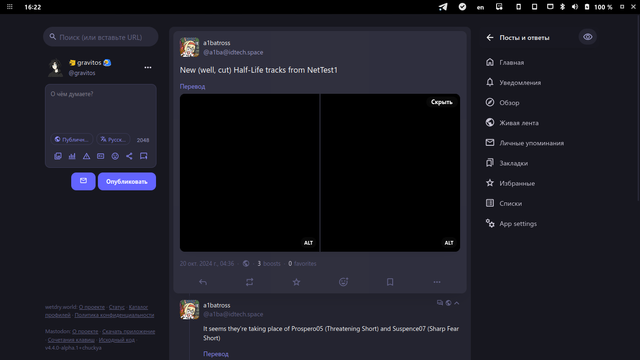
Task: Go back using the arrow near Посты и ответы
Action: click(490, 38)
